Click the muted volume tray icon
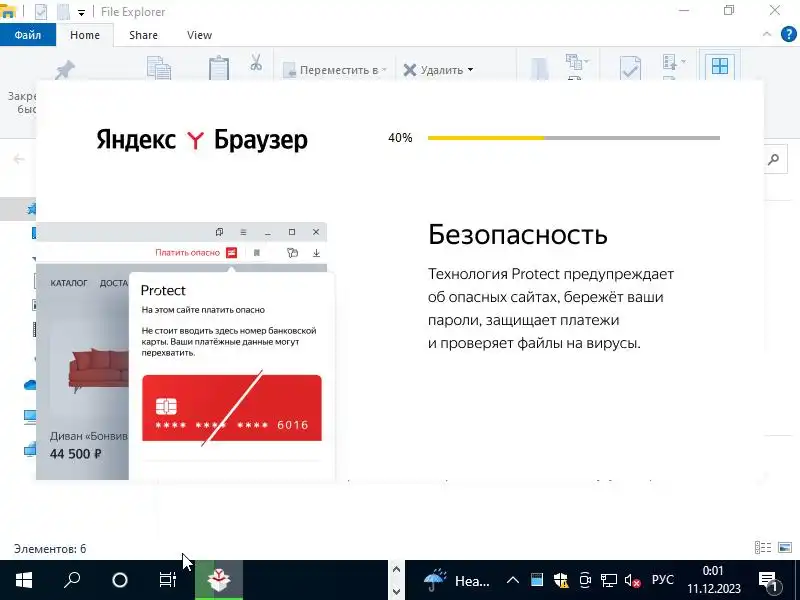The height and width of the screenshot is (600, 800). point(632,580)
